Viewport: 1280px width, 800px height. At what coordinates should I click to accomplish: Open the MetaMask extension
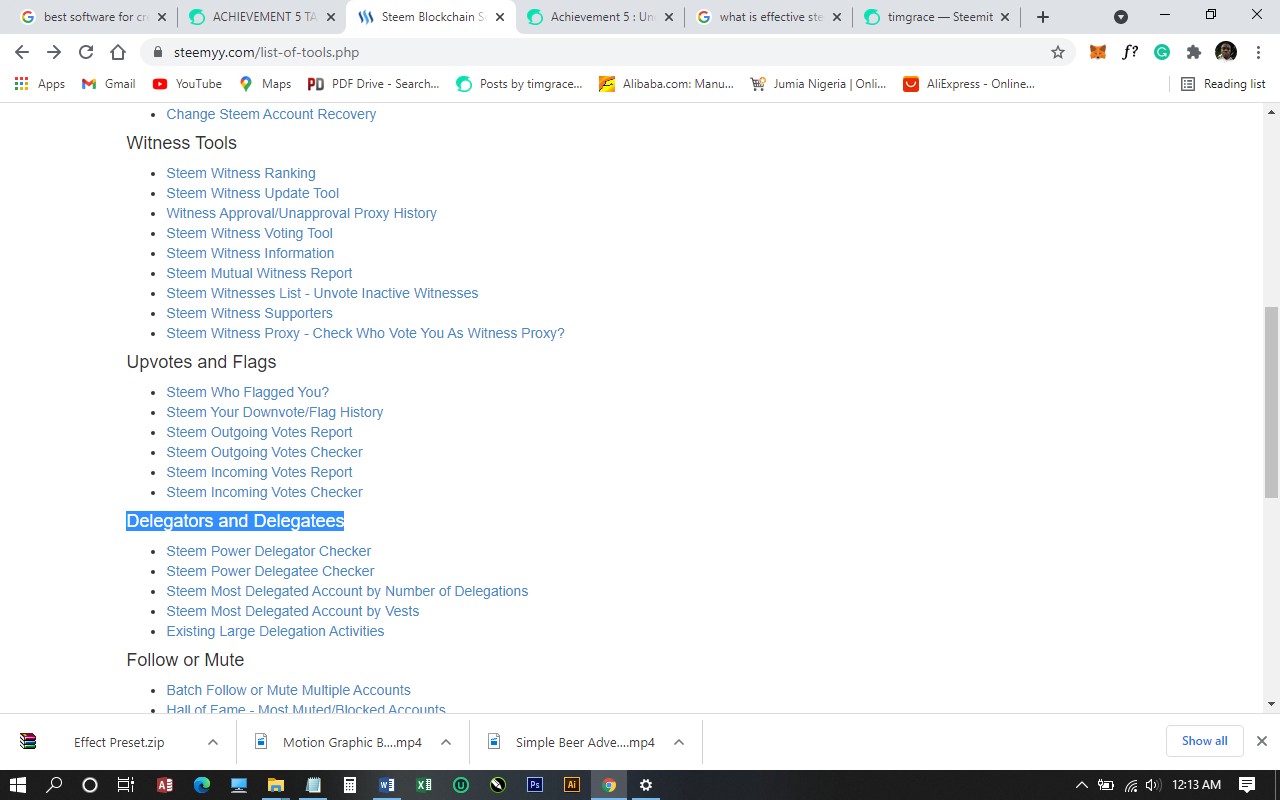(1097, 51)
